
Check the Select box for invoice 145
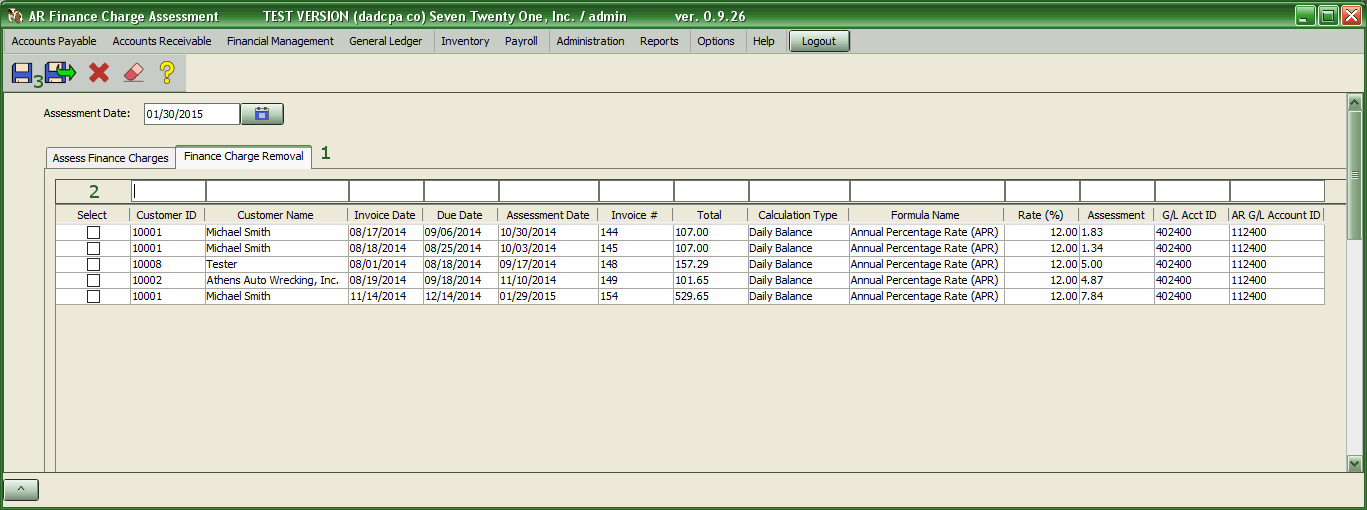pyautogui.click(x=93, y=248)
